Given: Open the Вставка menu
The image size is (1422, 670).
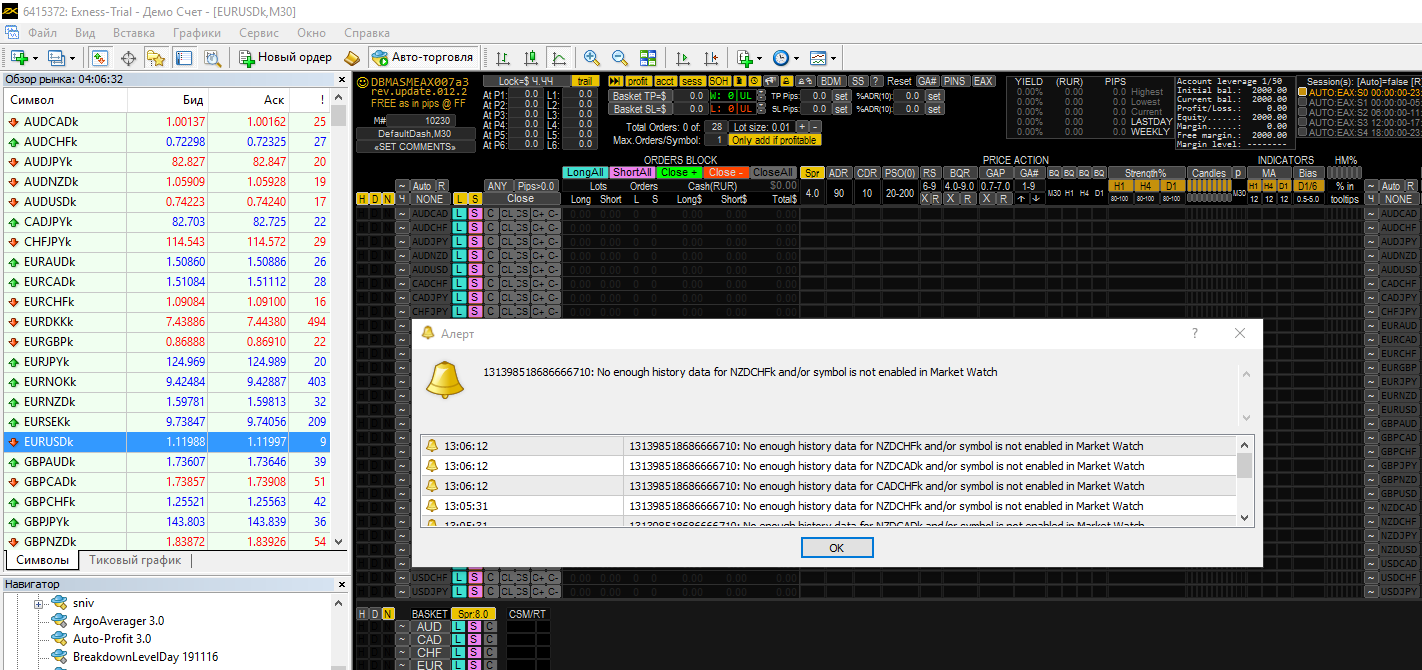Looking at the screenshot, I should coord(134,32).
